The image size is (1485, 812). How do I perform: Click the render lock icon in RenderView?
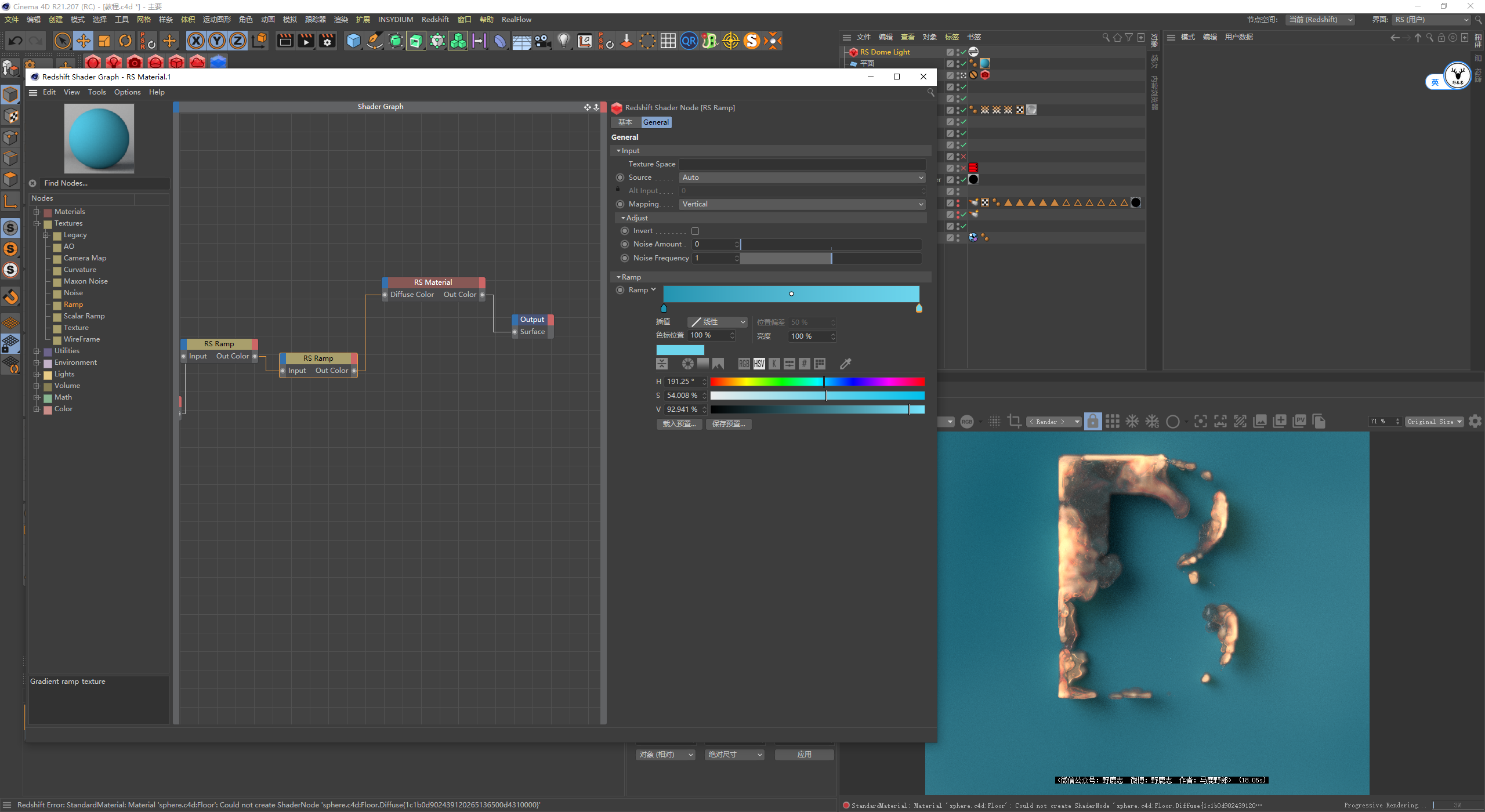click(x=1092, y=422)
